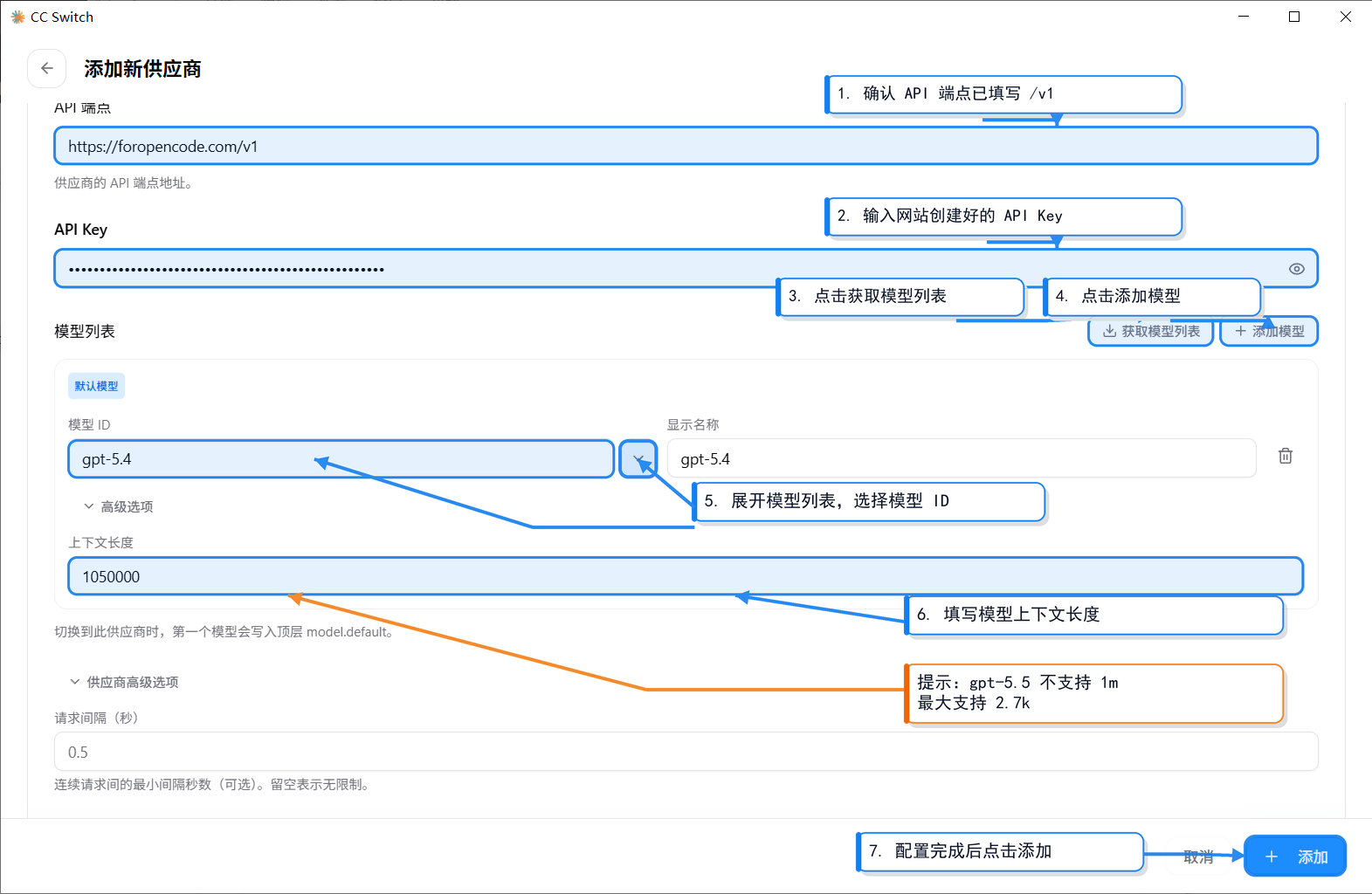The width and height of the screenshot is (1372, 894).
Task: Click the 请求间隔 field showing 0.5
Action: point(686,752)
